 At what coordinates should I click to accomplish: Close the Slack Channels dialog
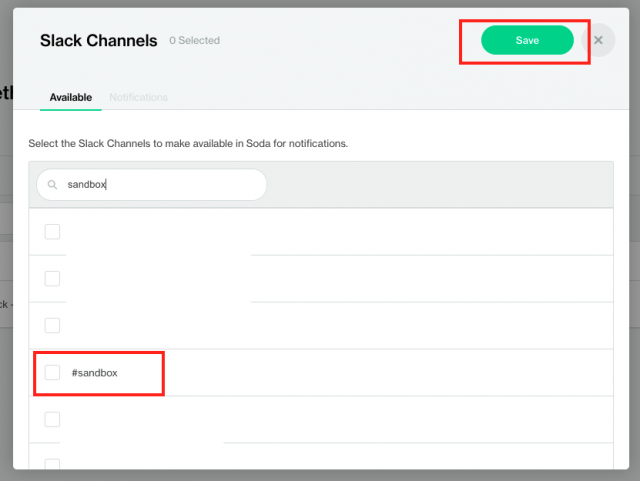pyautogui.click(x=598, y=40)
